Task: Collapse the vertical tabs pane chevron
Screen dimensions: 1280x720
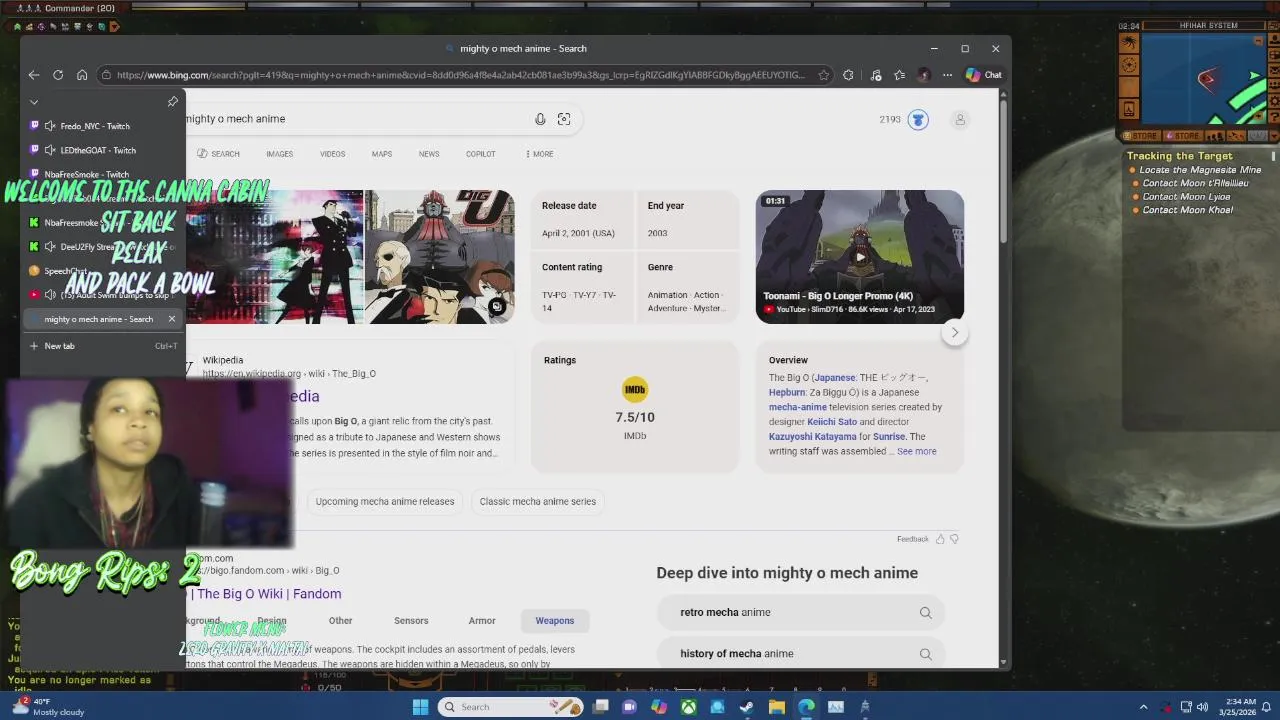Action: [x=34, y=102]
